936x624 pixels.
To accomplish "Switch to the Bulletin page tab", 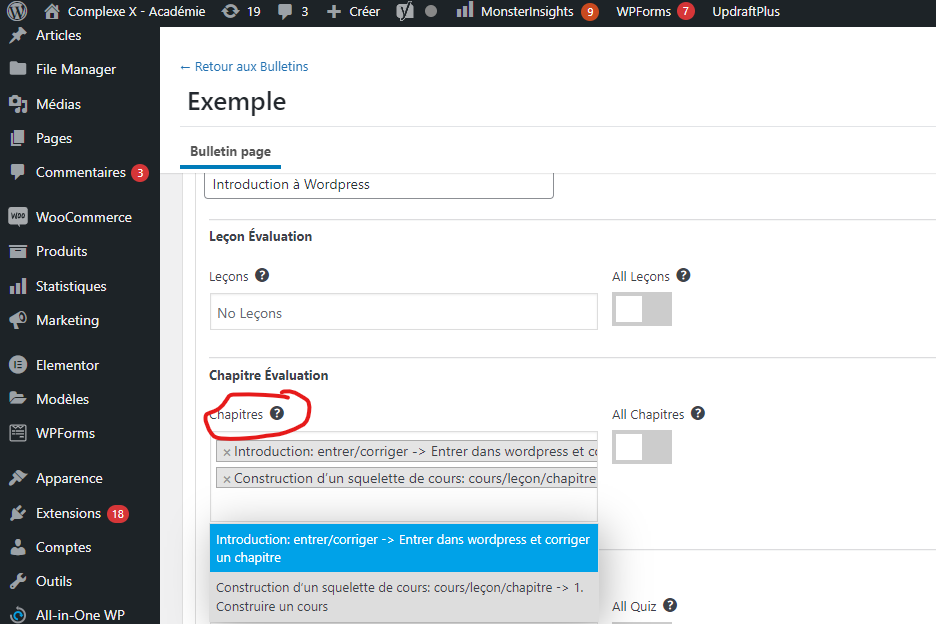I will (230, 152).
